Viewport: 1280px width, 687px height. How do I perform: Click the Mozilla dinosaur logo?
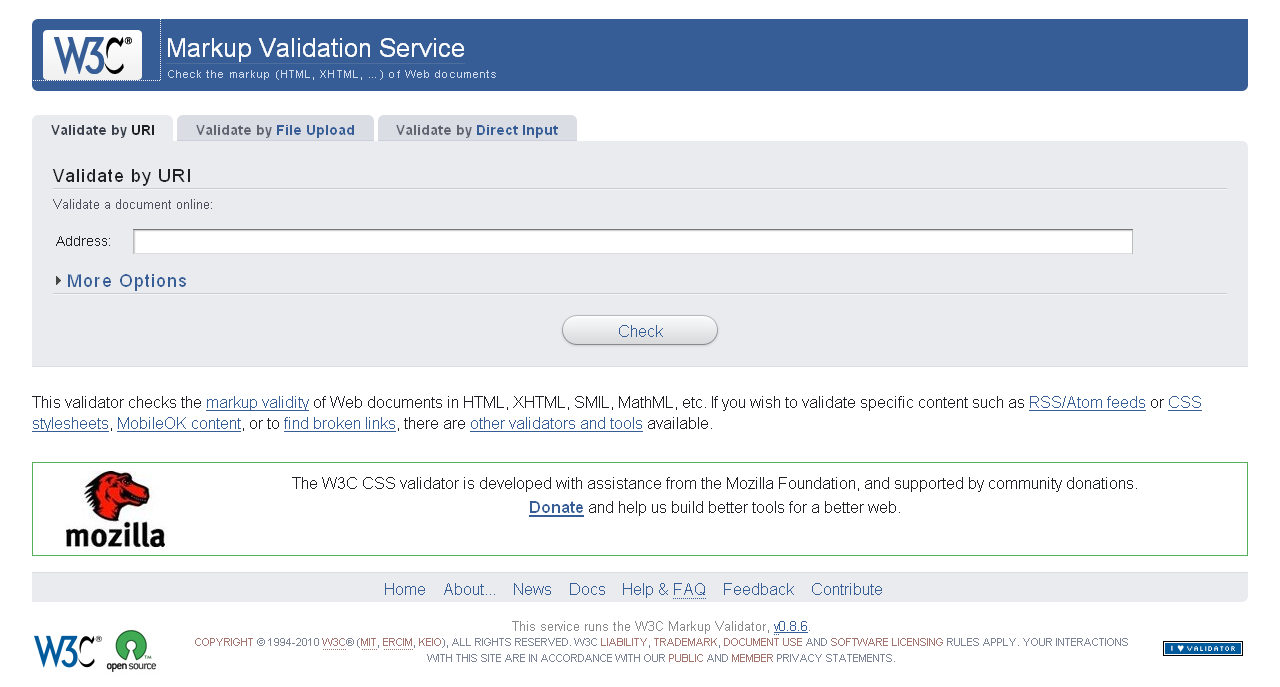coord(116,509)
